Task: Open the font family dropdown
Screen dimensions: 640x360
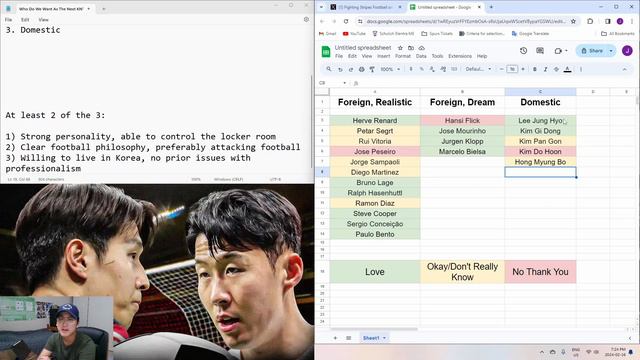Action: 478,69
